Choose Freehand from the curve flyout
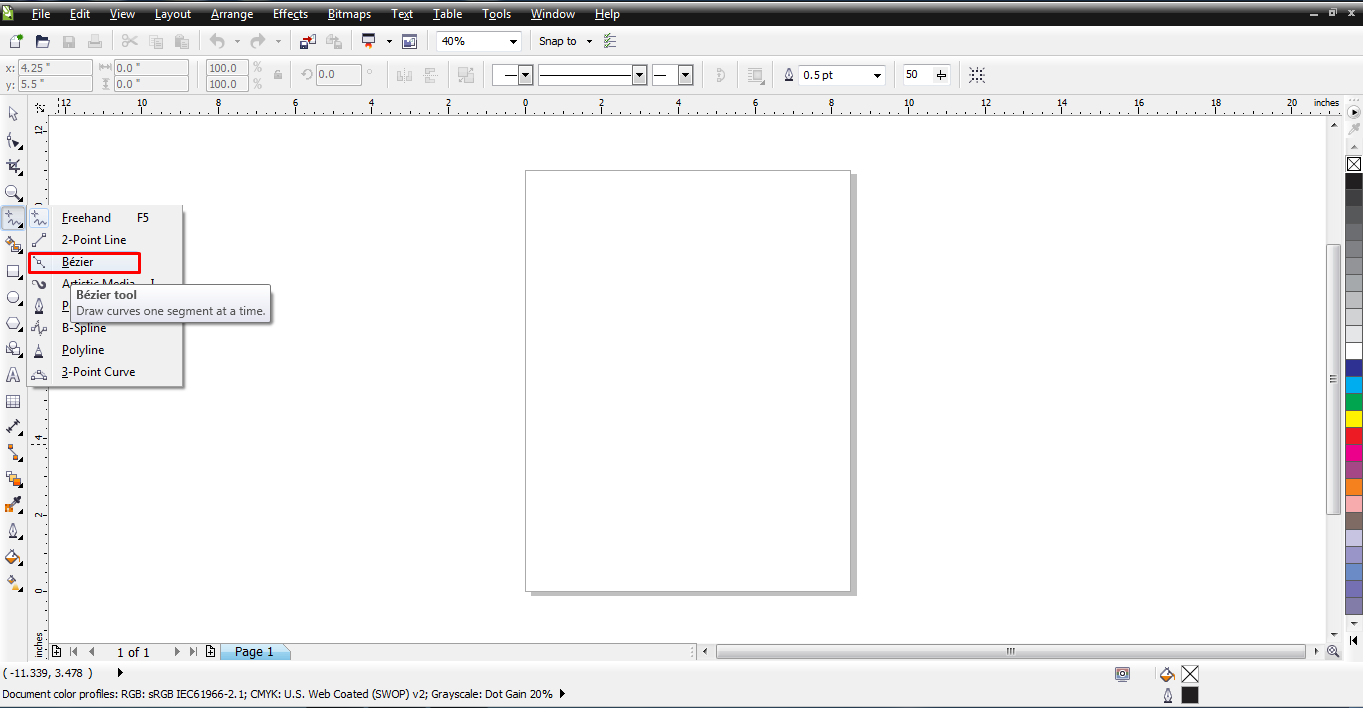Screen dimensions: 1363x708 (x=106, y=218)
